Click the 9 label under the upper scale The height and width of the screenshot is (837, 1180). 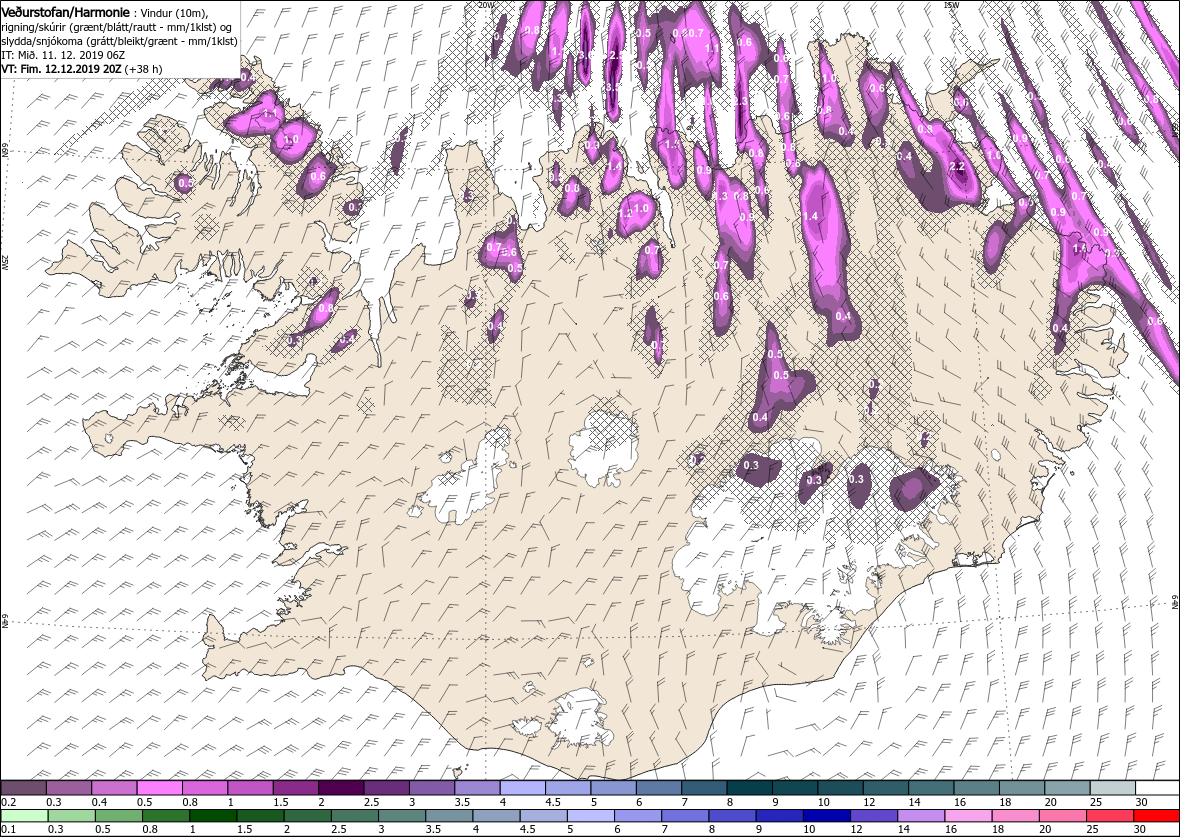775,802
